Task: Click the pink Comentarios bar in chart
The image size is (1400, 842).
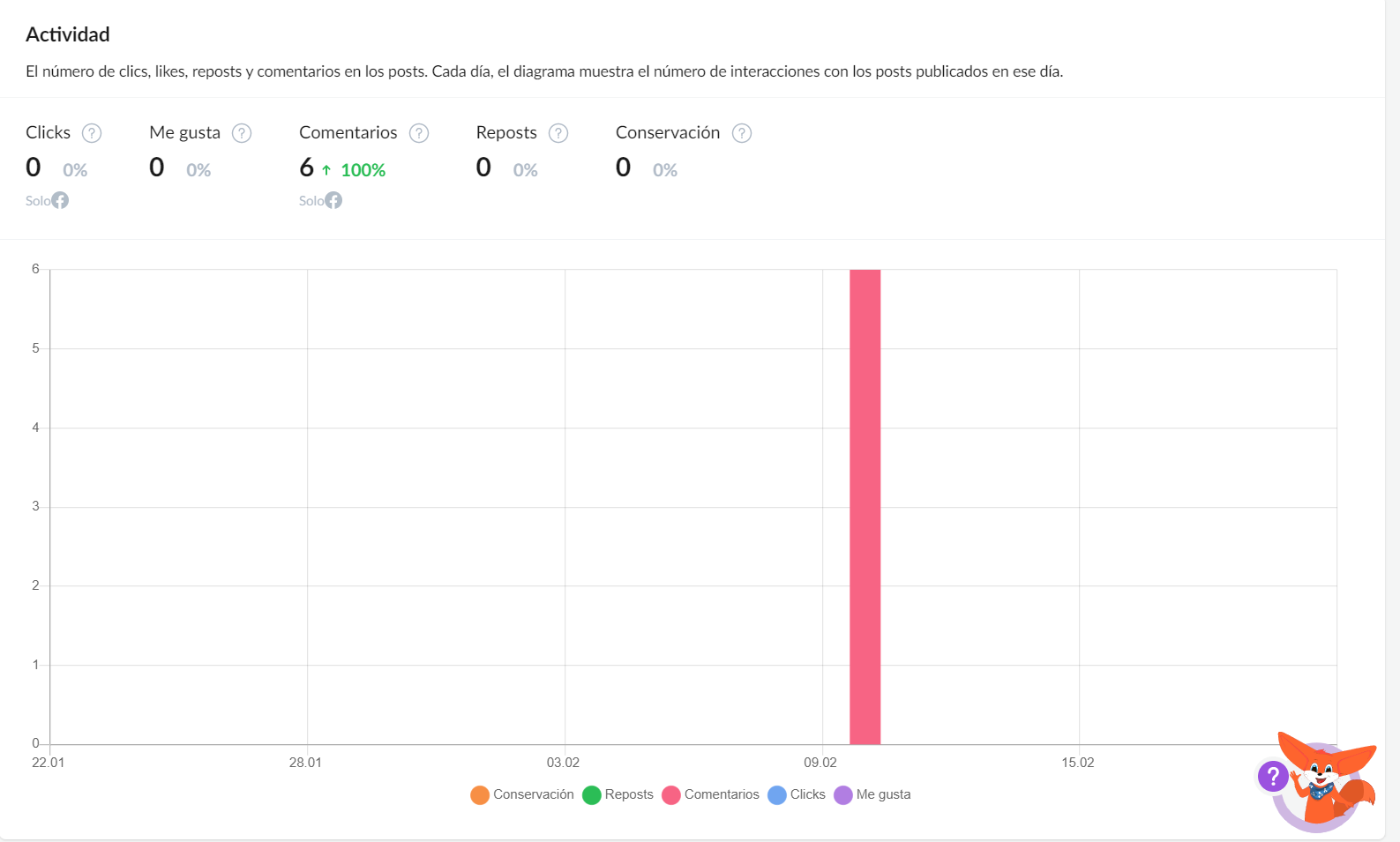Action: (865, 507)
